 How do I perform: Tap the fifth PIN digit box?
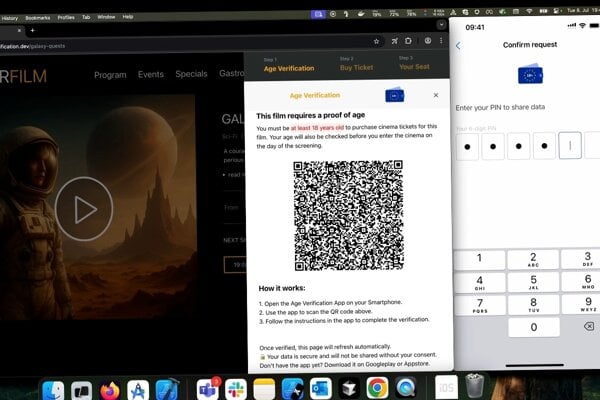coord(570,145)
